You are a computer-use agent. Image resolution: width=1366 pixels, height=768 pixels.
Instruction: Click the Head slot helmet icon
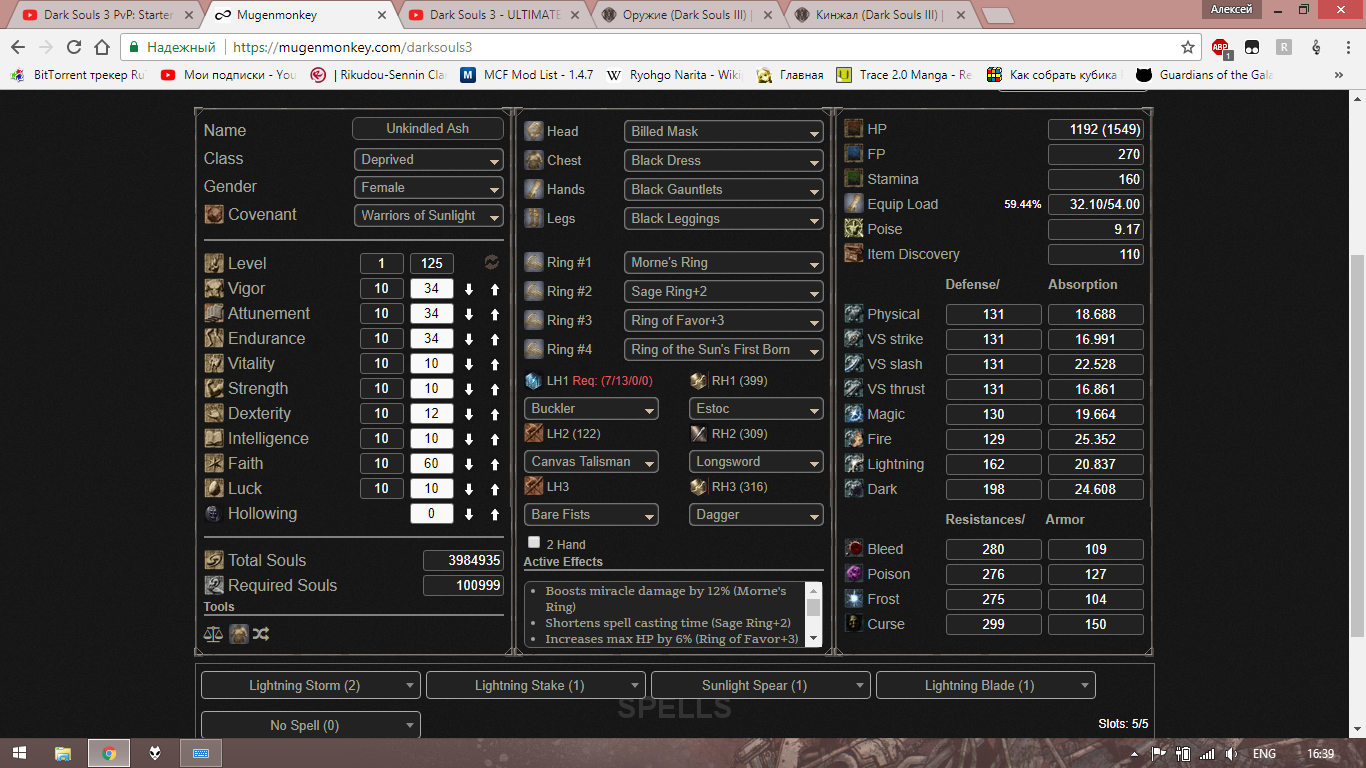534,131
